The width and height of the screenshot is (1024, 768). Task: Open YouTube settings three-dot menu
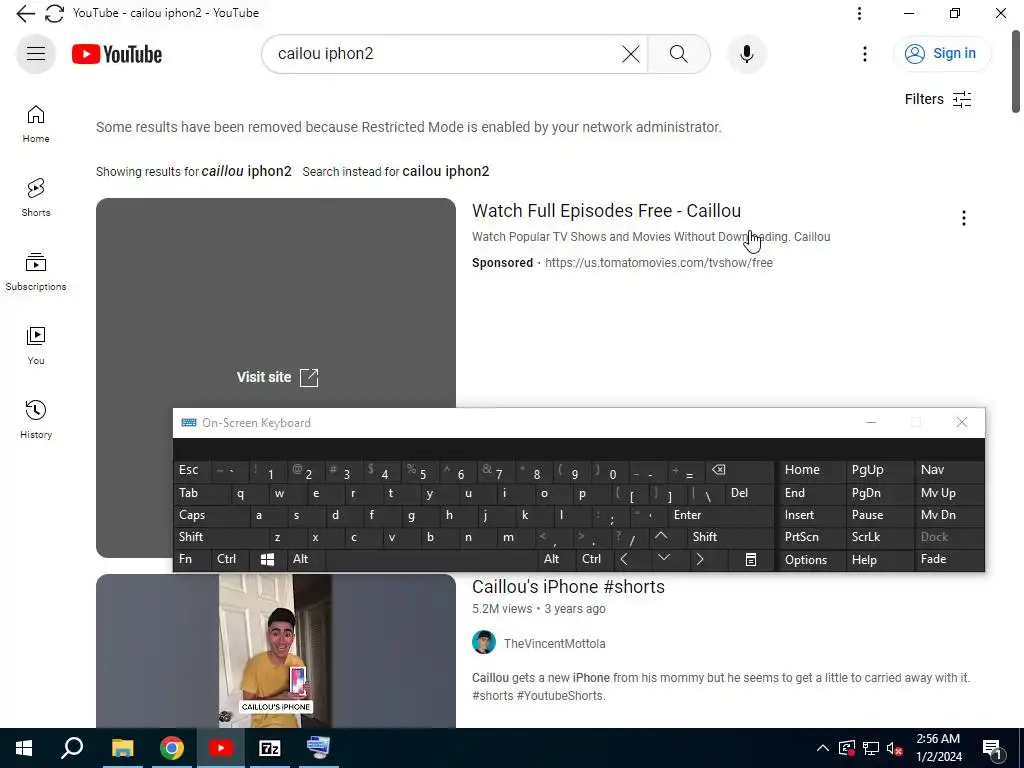click(x=865, y=54)
